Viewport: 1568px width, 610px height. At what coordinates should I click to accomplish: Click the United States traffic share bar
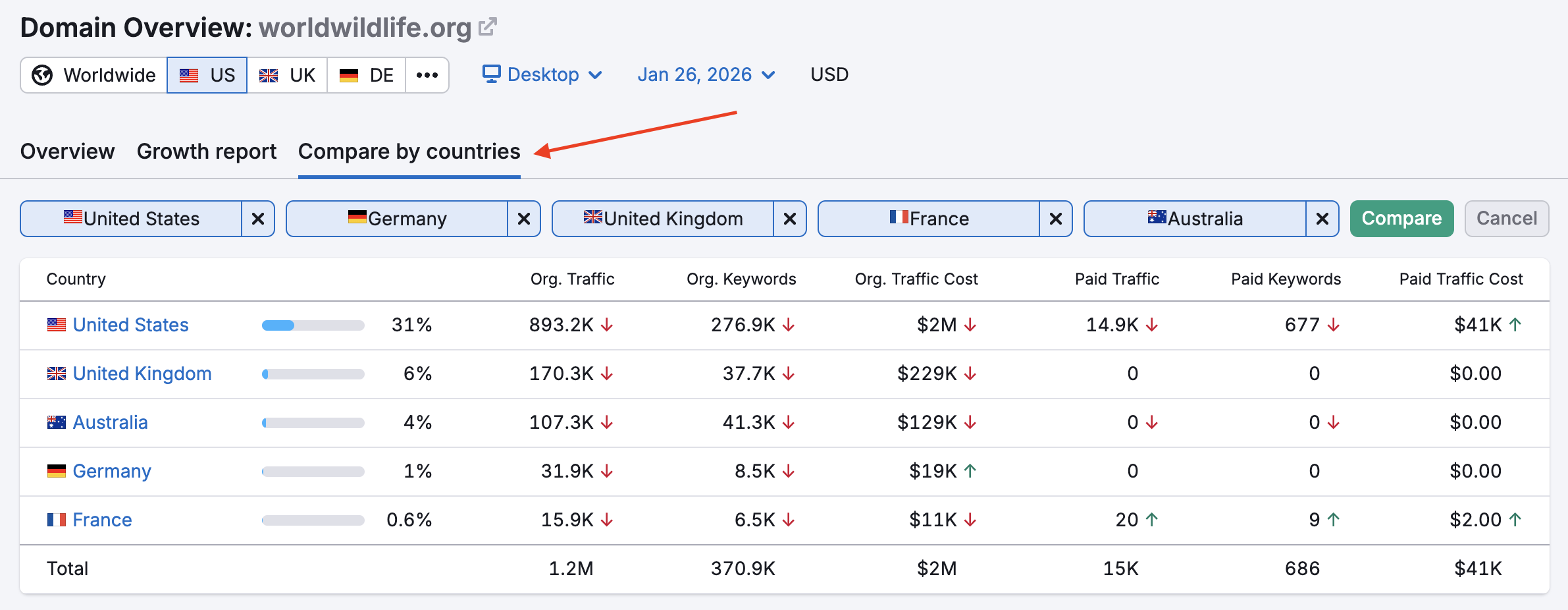[313, 325]
